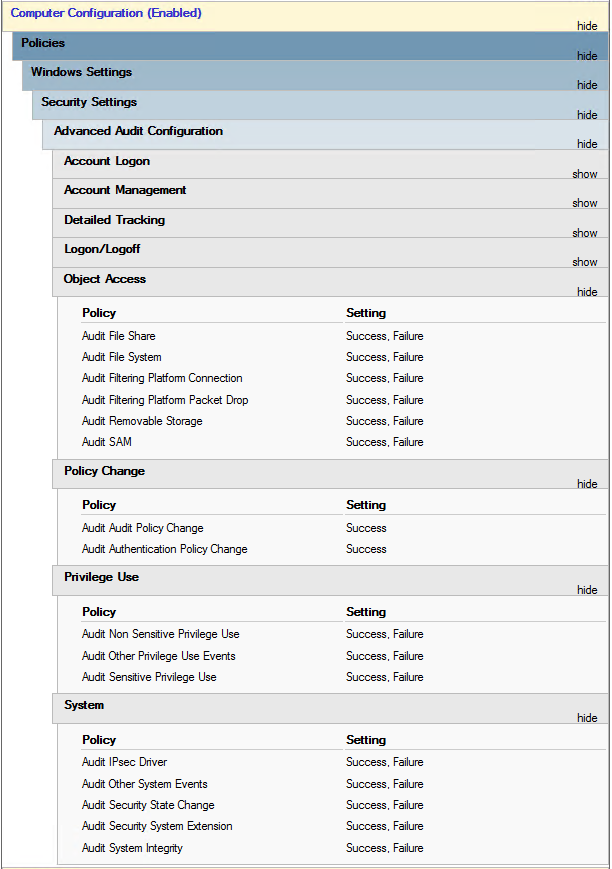Select the Audit System Integrity policy

tap(132, 848)
